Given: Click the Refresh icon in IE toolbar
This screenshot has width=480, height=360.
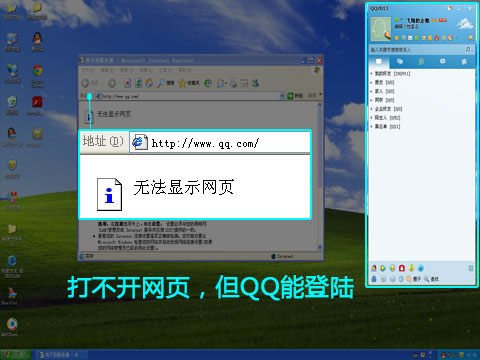Looking at the screenshot, I should click(x=138, y=83).
